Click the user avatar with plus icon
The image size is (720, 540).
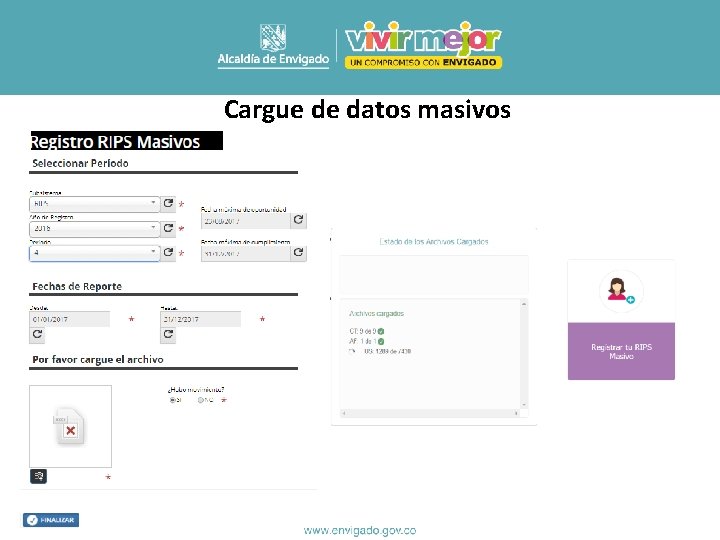[621, 291]
